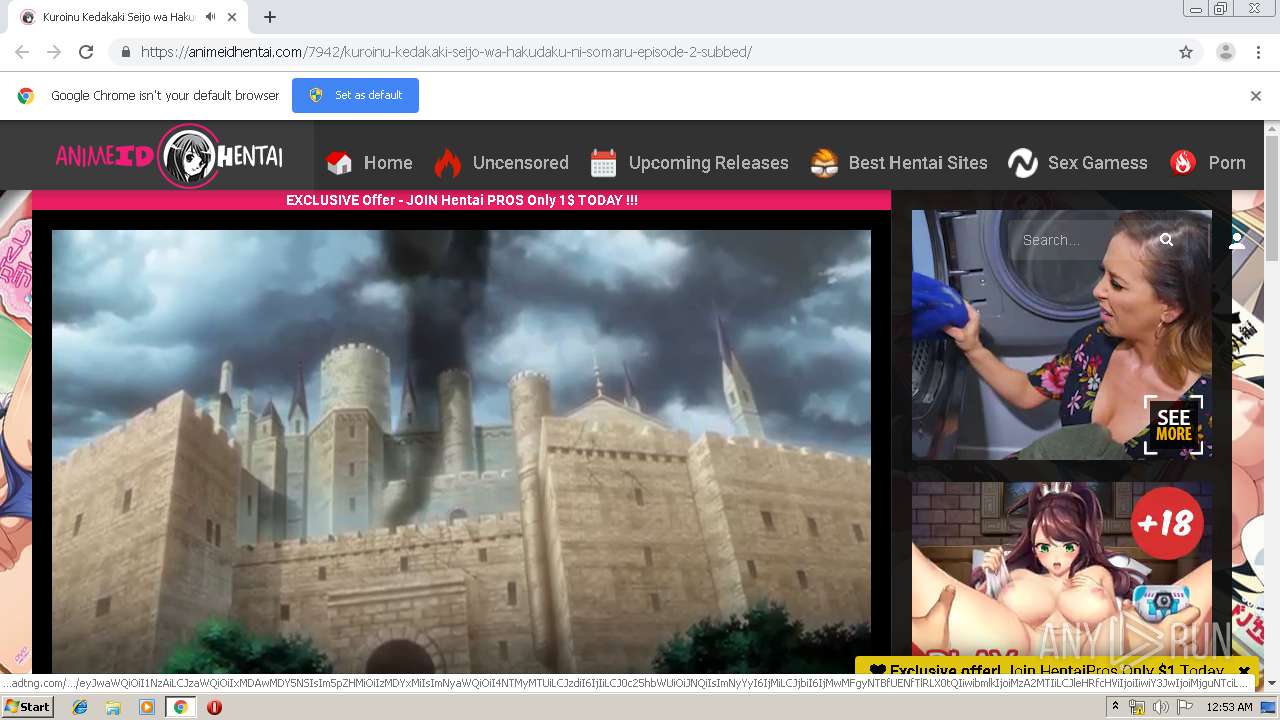Open the file explorer taskbar icon
Screen dimensions: 1280x720
(x=113, y=707)
